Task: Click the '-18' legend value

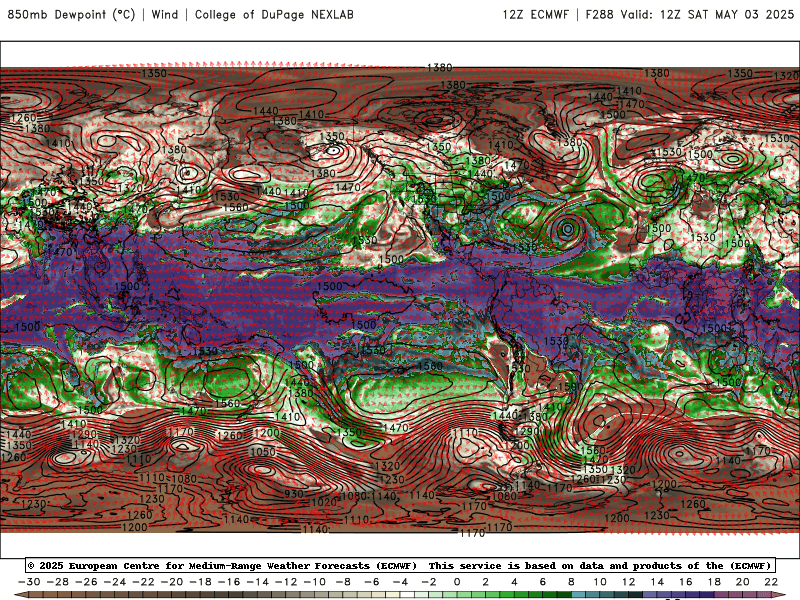Action: 201,582
